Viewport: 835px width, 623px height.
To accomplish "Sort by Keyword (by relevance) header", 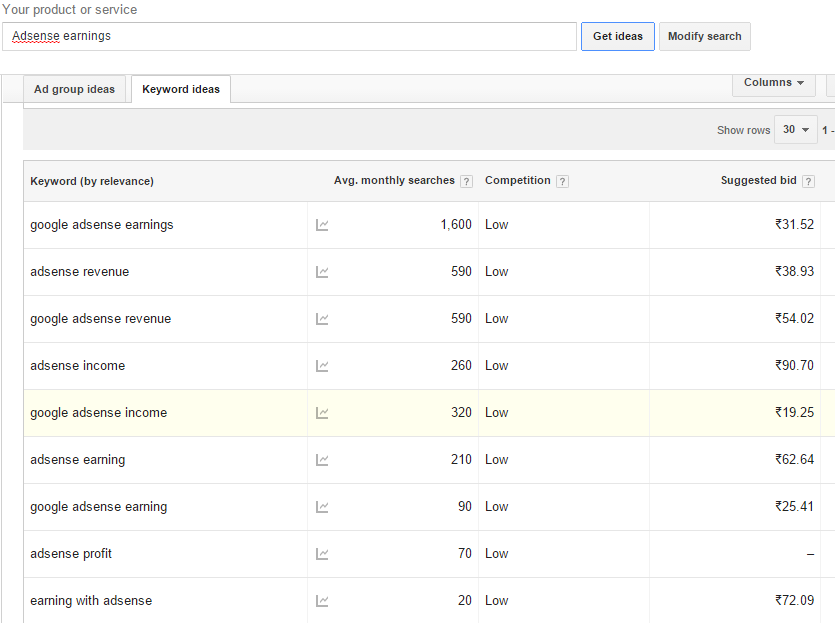I will [x=92, y=181].
